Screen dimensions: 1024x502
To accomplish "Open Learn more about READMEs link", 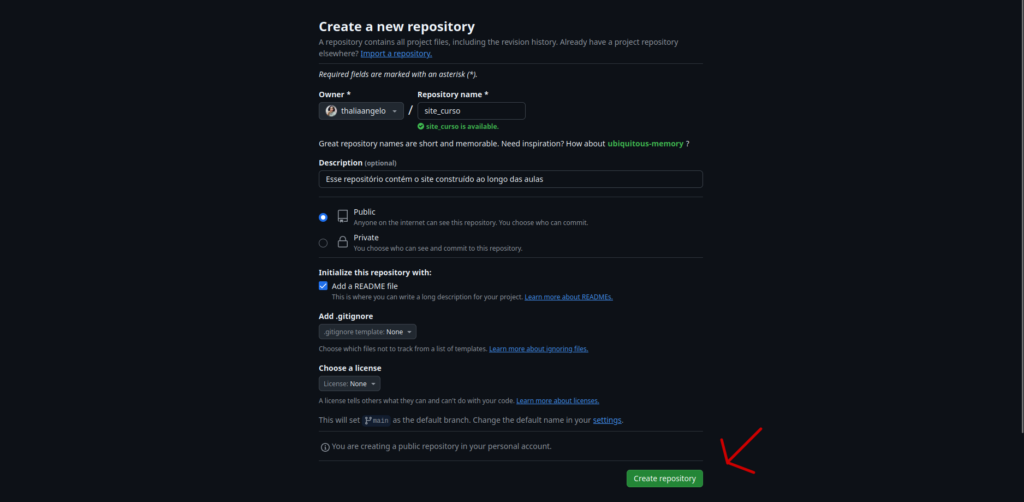I will pos(569,297).
